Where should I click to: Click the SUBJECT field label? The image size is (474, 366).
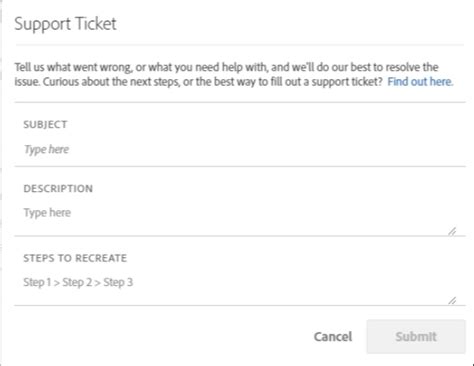point(45,125)
